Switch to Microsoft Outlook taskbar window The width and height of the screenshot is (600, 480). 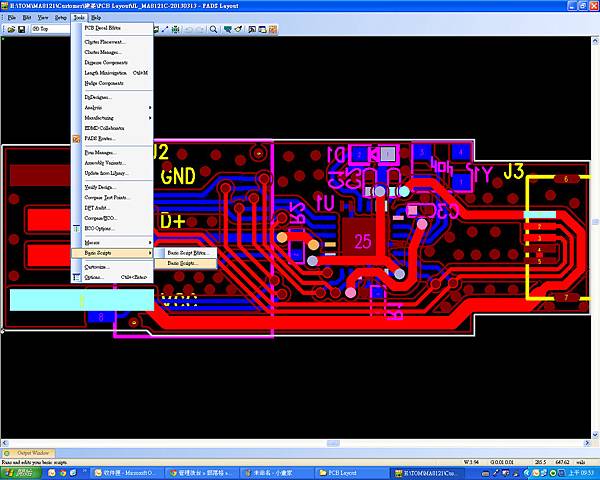(x=126, y=473)
